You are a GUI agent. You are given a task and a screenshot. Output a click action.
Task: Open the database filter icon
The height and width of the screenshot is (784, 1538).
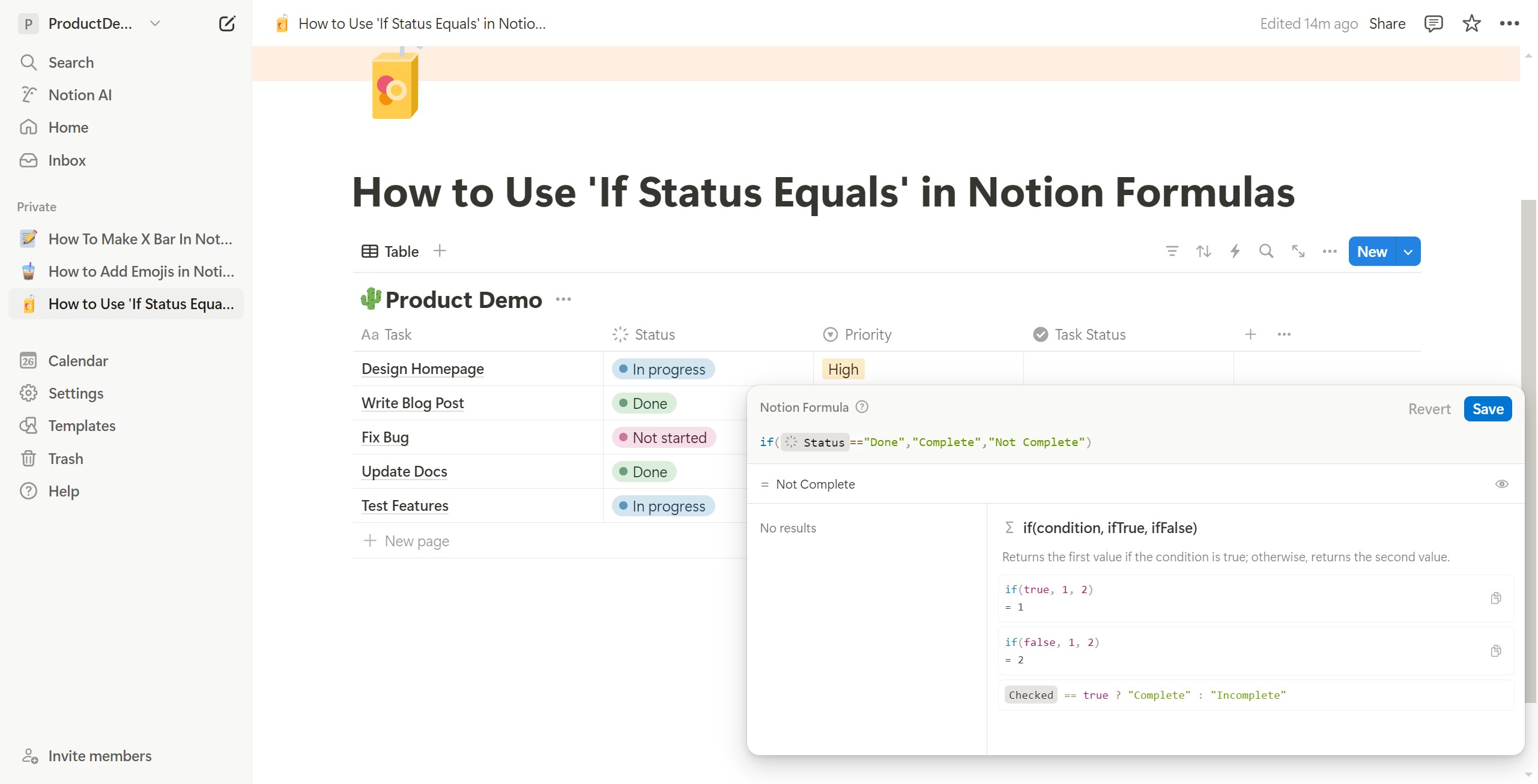[x=1172, y=251]
